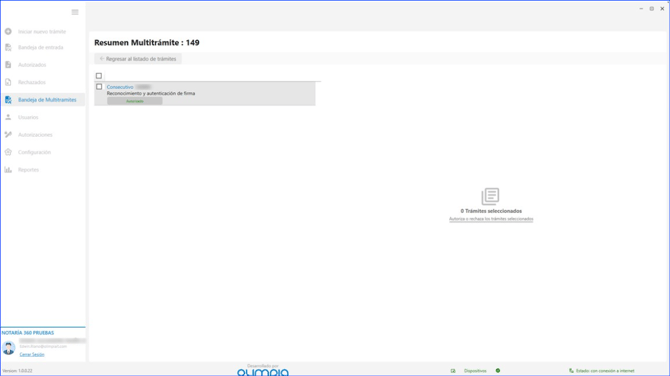This screenshot has width=670, height=376.
Task: Click the user avatar picture
Action: pyautogui.click(x=9, y=348)
